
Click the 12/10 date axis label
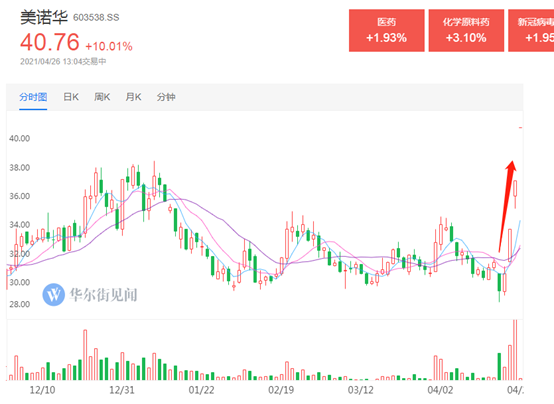click(x=42, y=390)
